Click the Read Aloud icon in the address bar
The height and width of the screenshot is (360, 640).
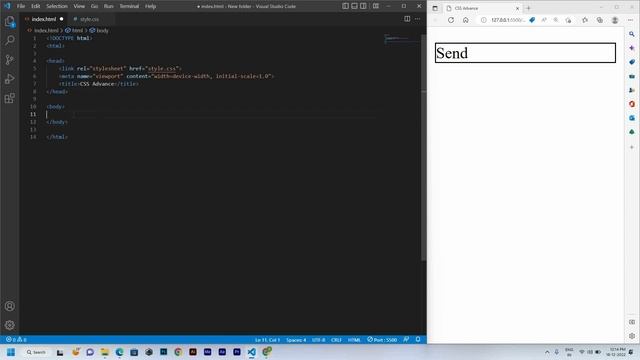tap(544, 20)
